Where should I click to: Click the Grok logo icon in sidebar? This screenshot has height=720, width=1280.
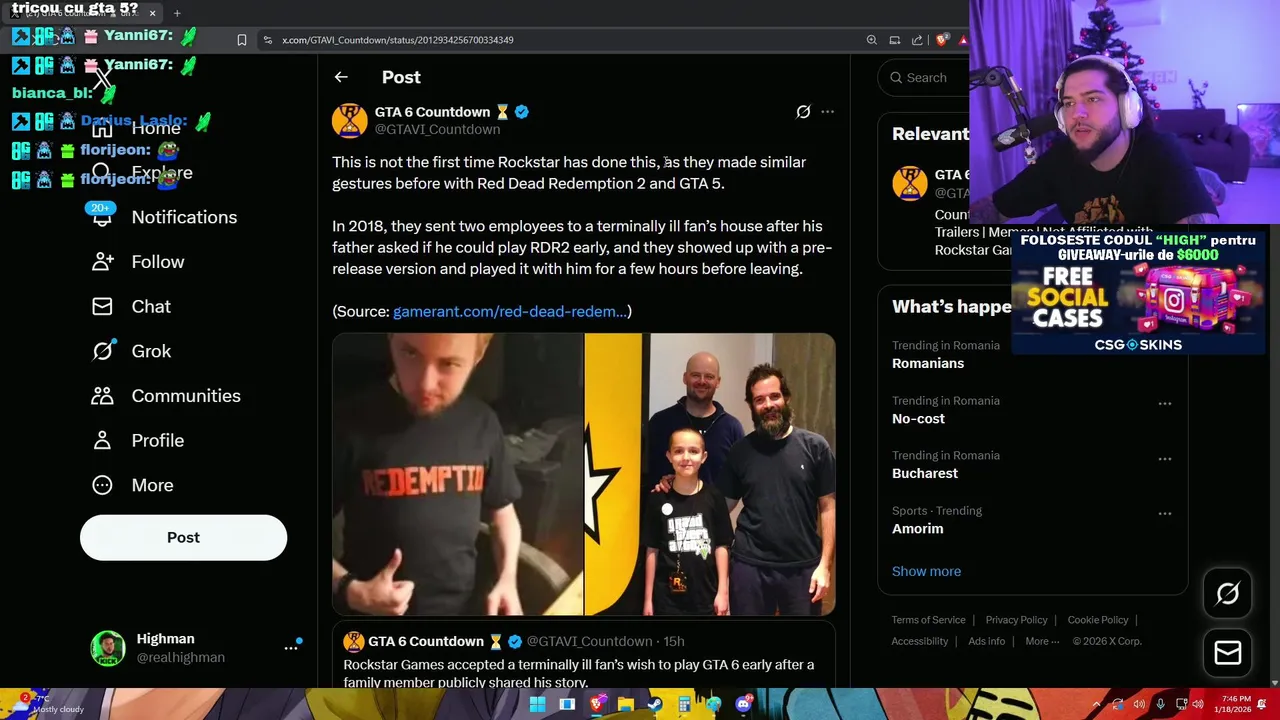click(x=102, y=351)
